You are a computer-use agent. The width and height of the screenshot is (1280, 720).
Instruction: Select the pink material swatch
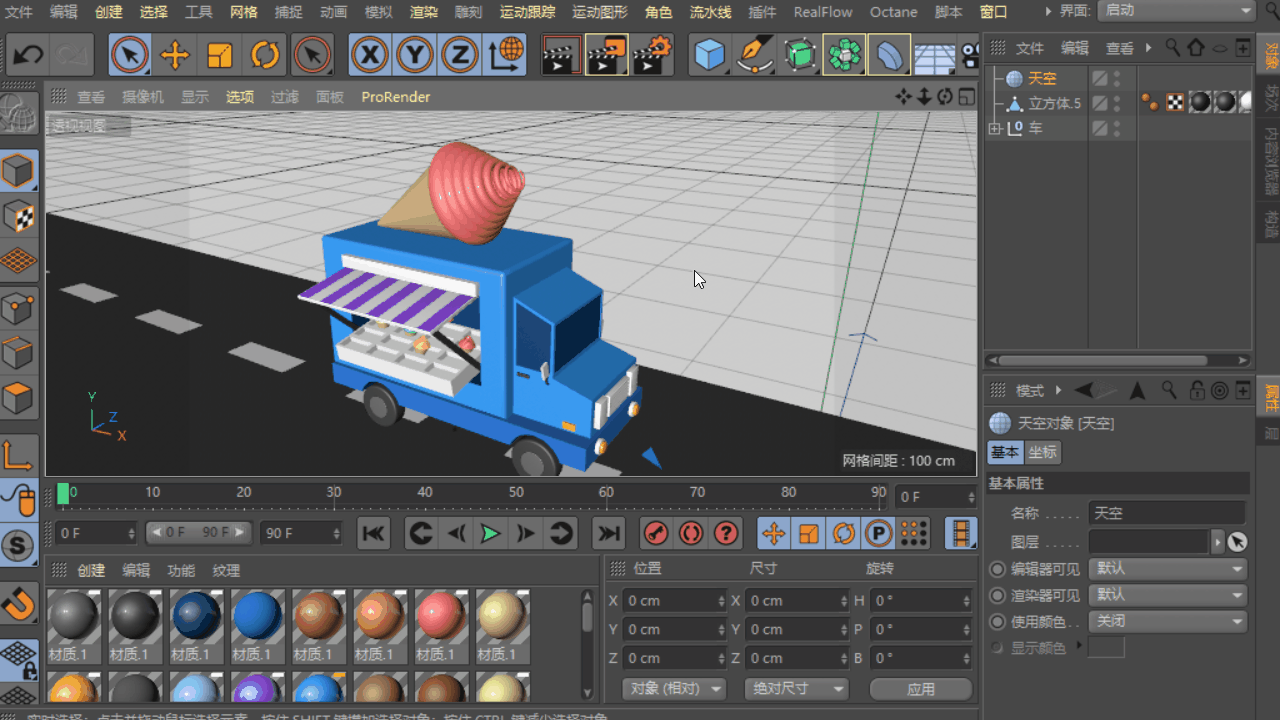[440, 617]
